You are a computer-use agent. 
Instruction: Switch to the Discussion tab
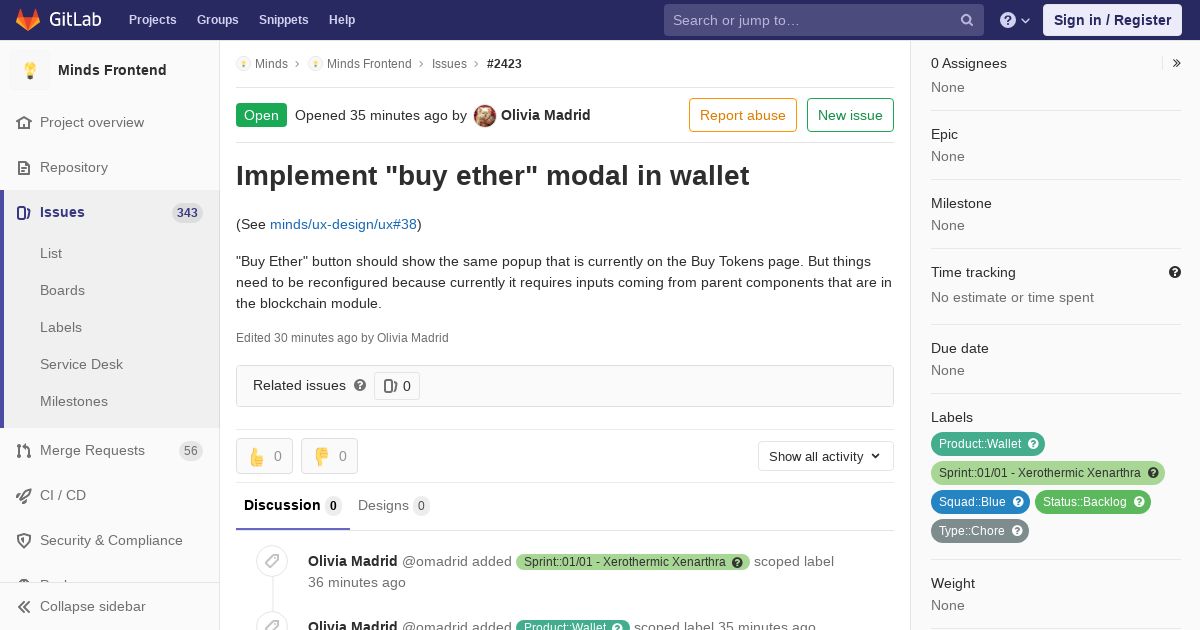tap(293, 506)
